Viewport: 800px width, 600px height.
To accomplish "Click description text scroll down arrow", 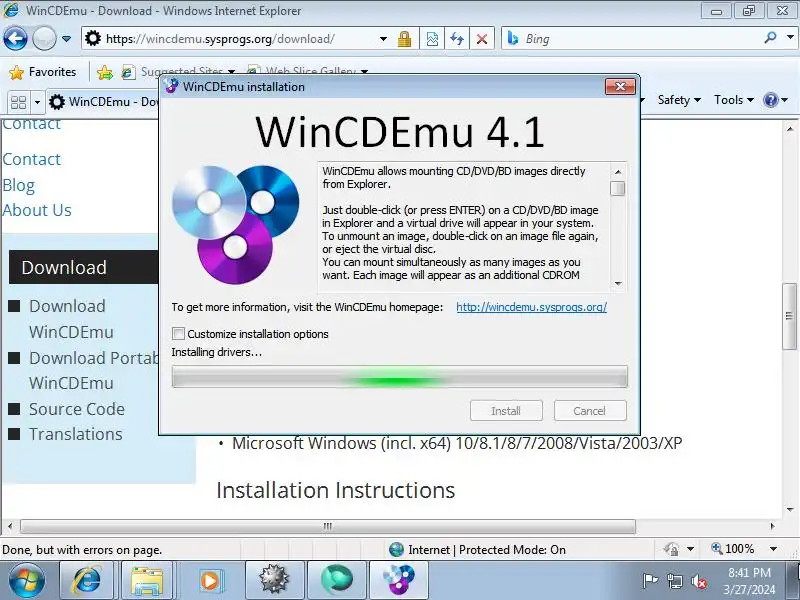I will [618, 284].
